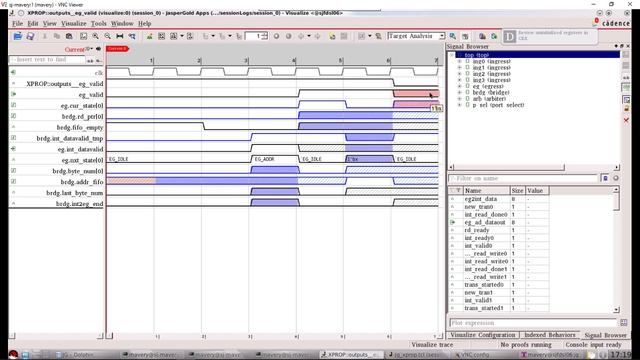Viewport: 640px width, 360px height.
Task: Expand the ing2 (ingress) tree node
Action: [x=460, y=74]
